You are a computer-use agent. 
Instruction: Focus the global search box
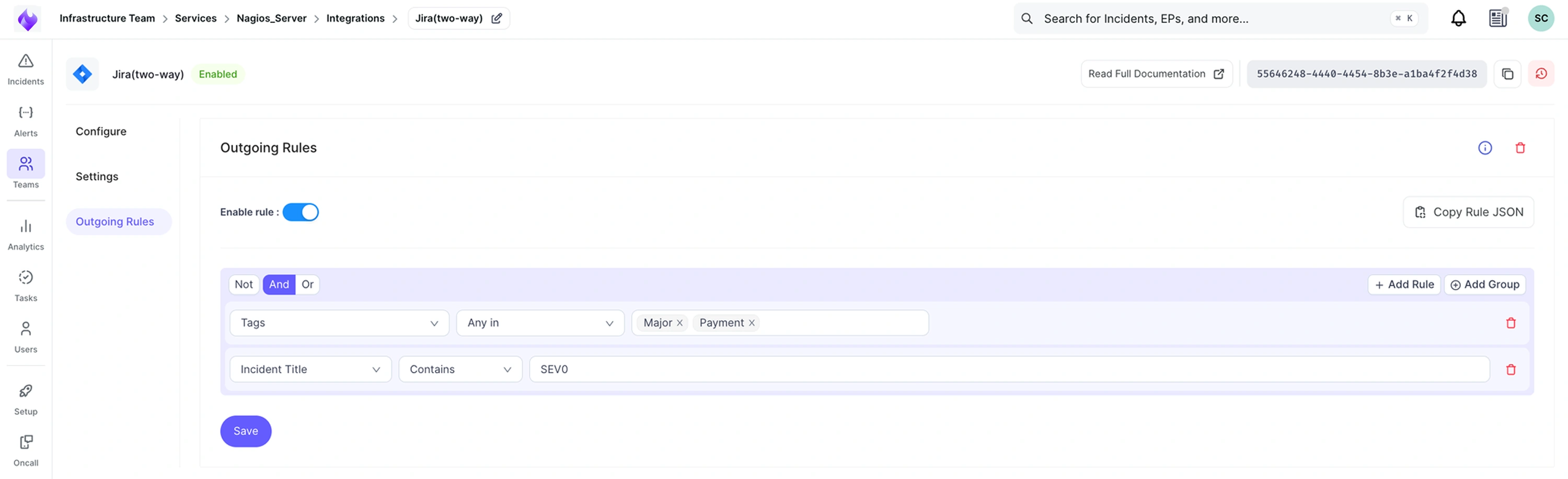pyautogui.click(x=1220, y=18)
